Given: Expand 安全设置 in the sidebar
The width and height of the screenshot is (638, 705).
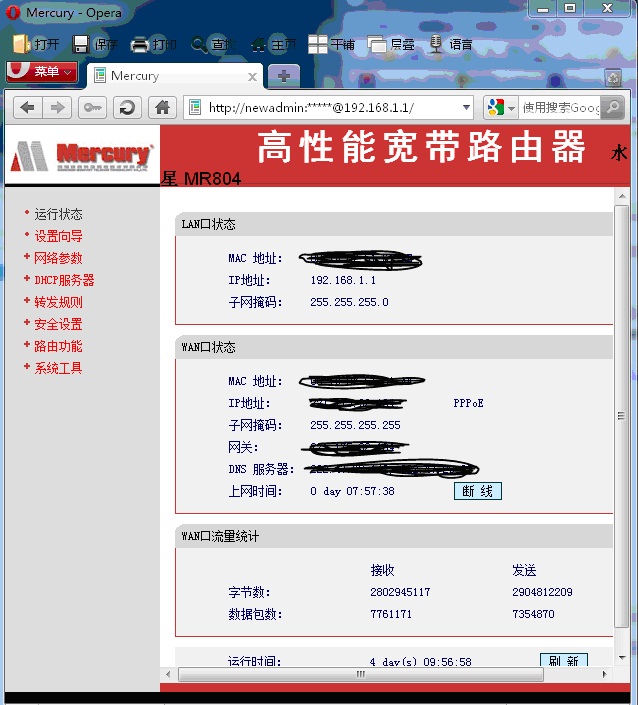Looking at the screenshot, I should click(58, 324).
